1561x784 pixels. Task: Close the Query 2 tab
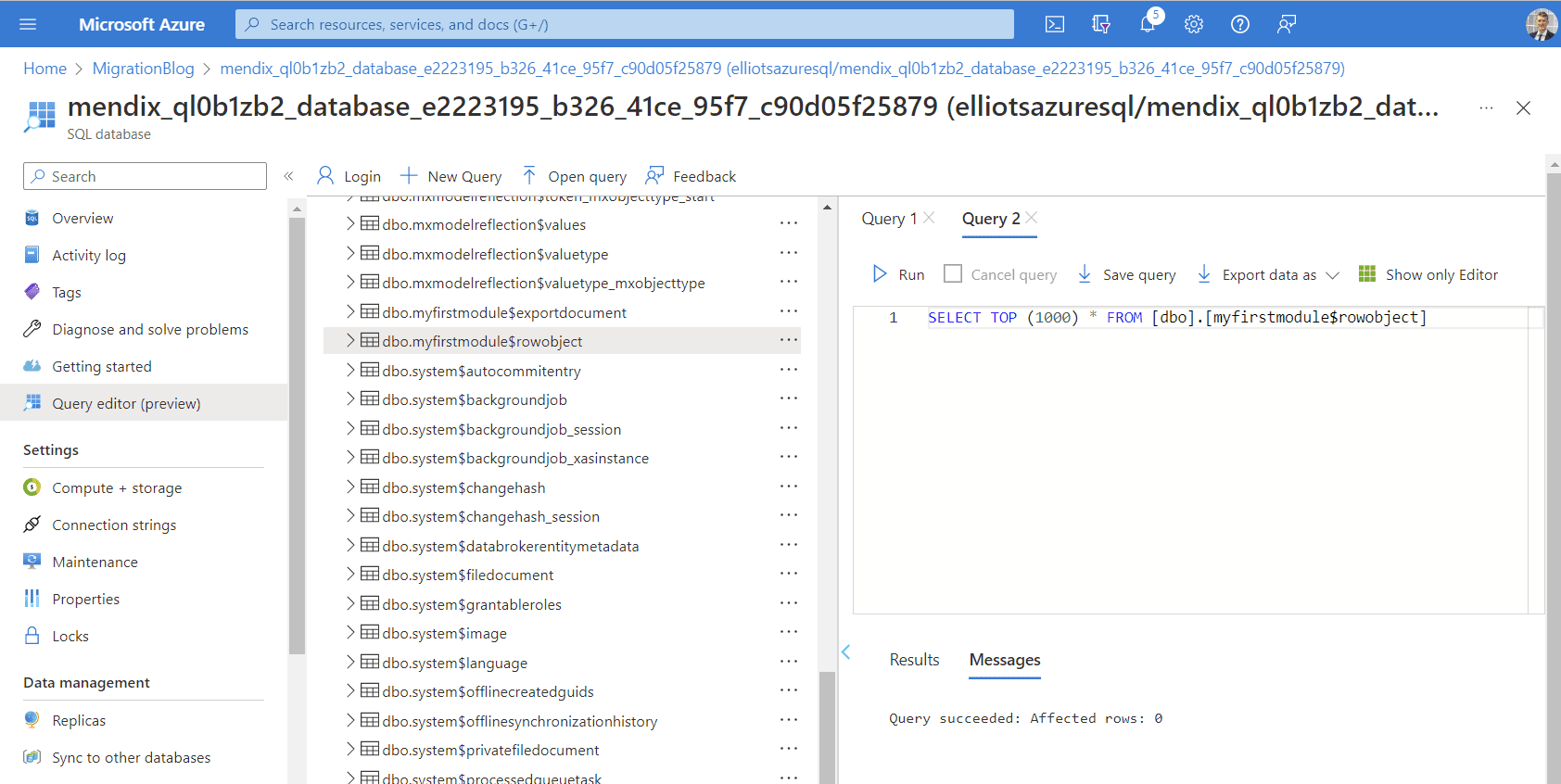(x=1032, y=218)
